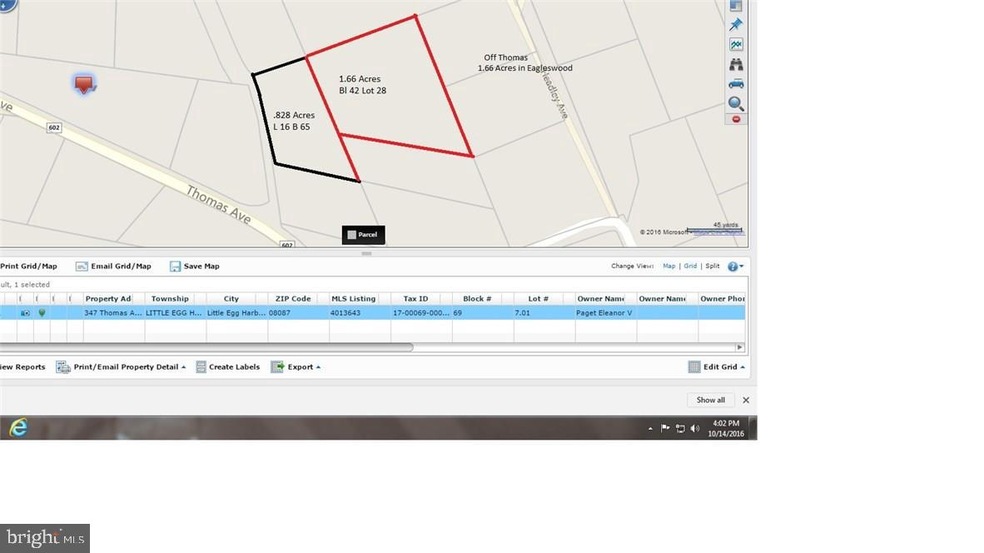Click the pushpin tool in map toolbar

pos(736,25)
